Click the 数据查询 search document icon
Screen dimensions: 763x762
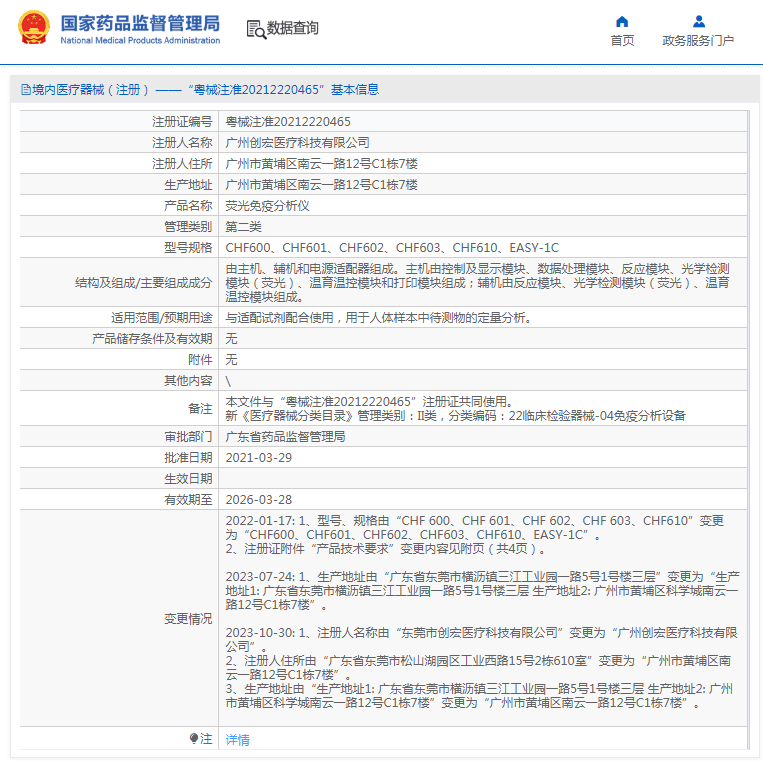pos(256,29)
